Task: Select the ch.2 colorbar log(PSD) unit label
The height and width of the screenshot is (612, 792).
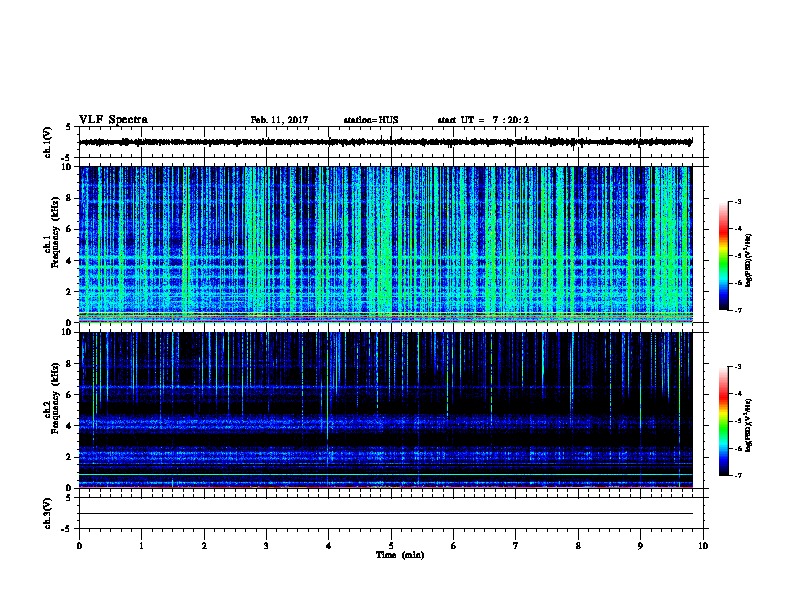Action: (749, 425)
